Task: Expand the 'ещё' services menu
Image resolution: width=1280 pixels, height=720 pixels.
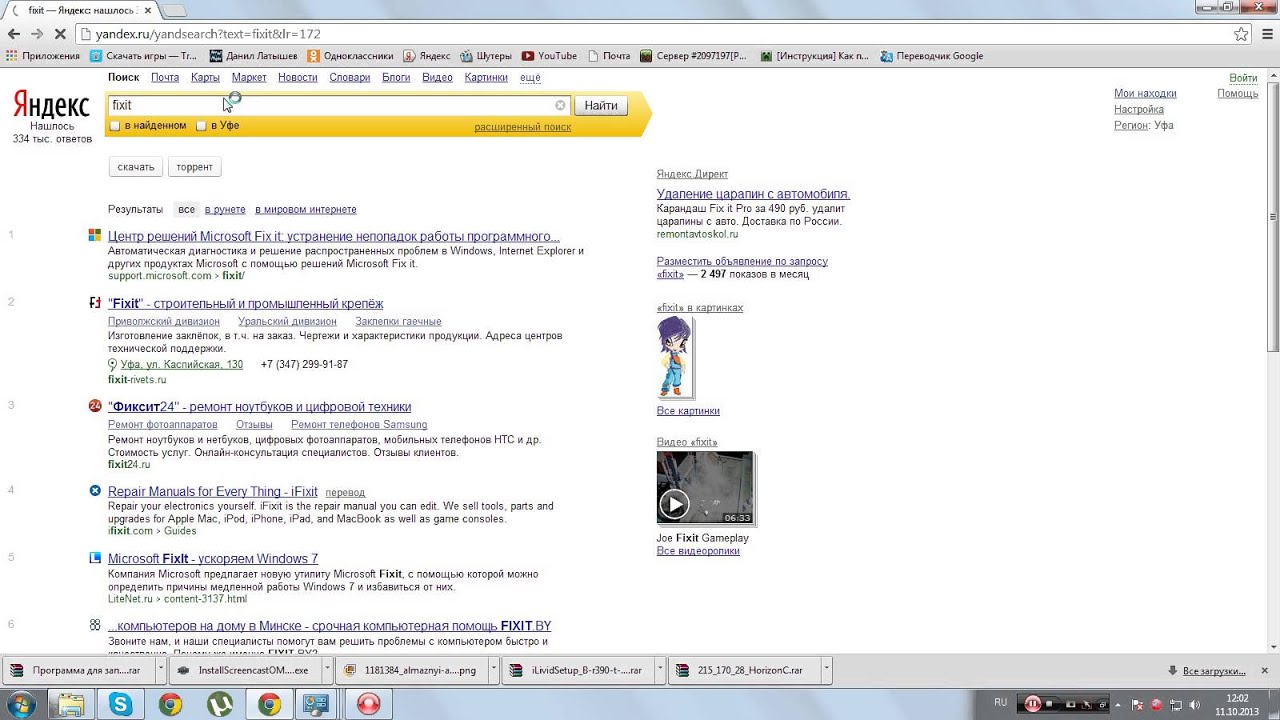Action: click(530, 77)
